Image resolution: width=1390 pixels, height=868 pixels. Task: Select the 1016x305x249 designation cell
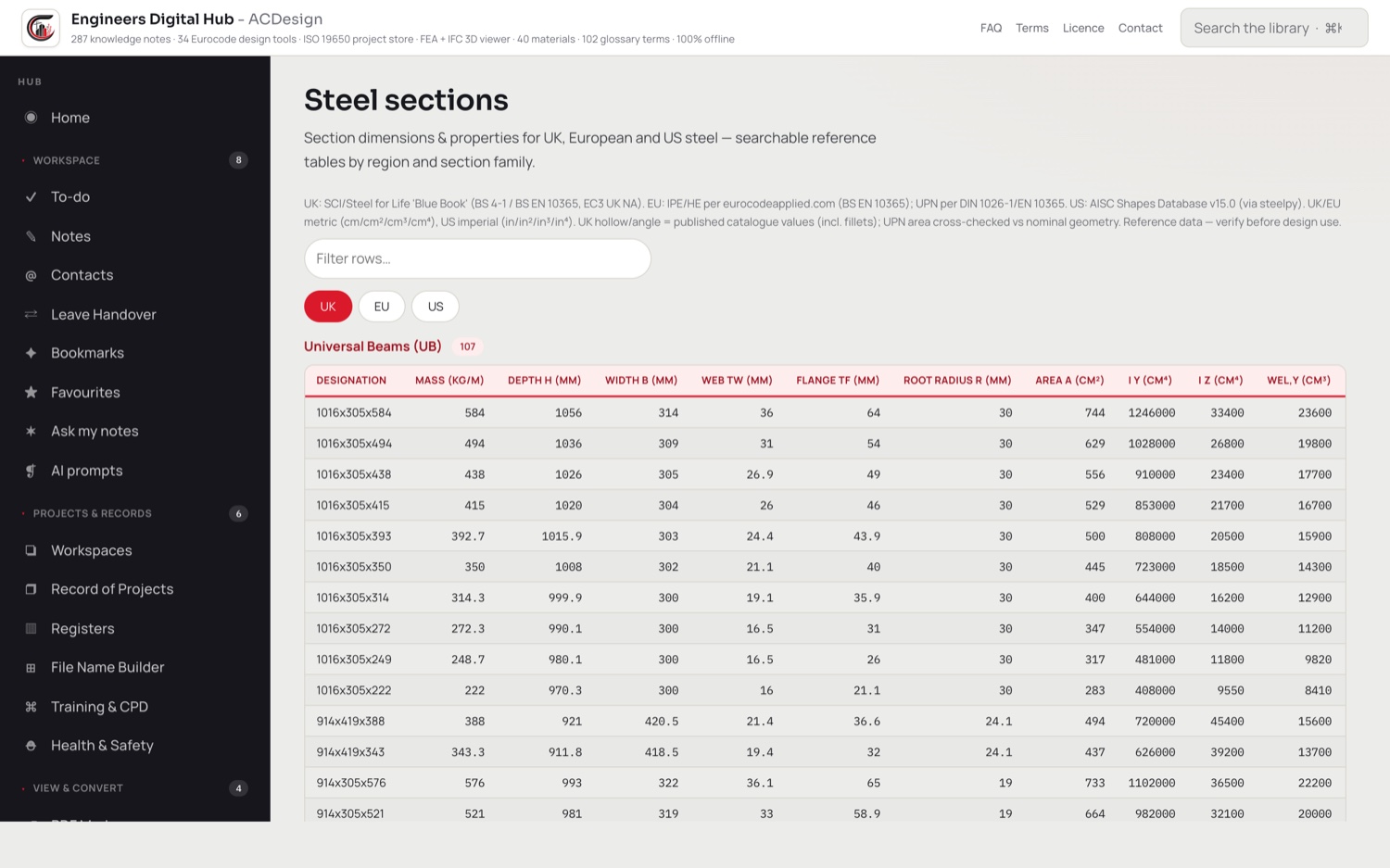(x=354, y=660)
